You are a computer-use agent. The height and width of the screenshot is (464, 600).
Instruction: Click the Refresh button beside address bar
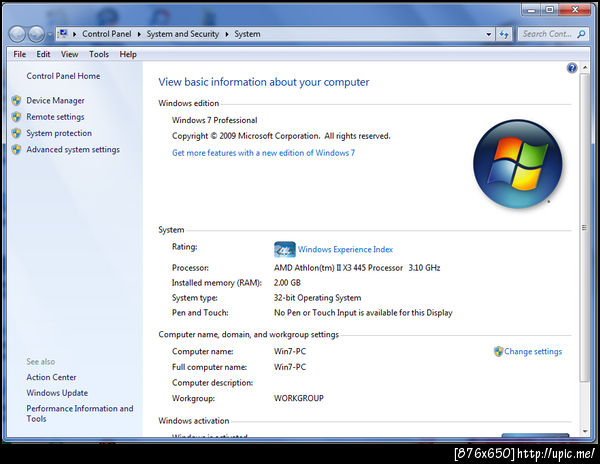(504, 34)
